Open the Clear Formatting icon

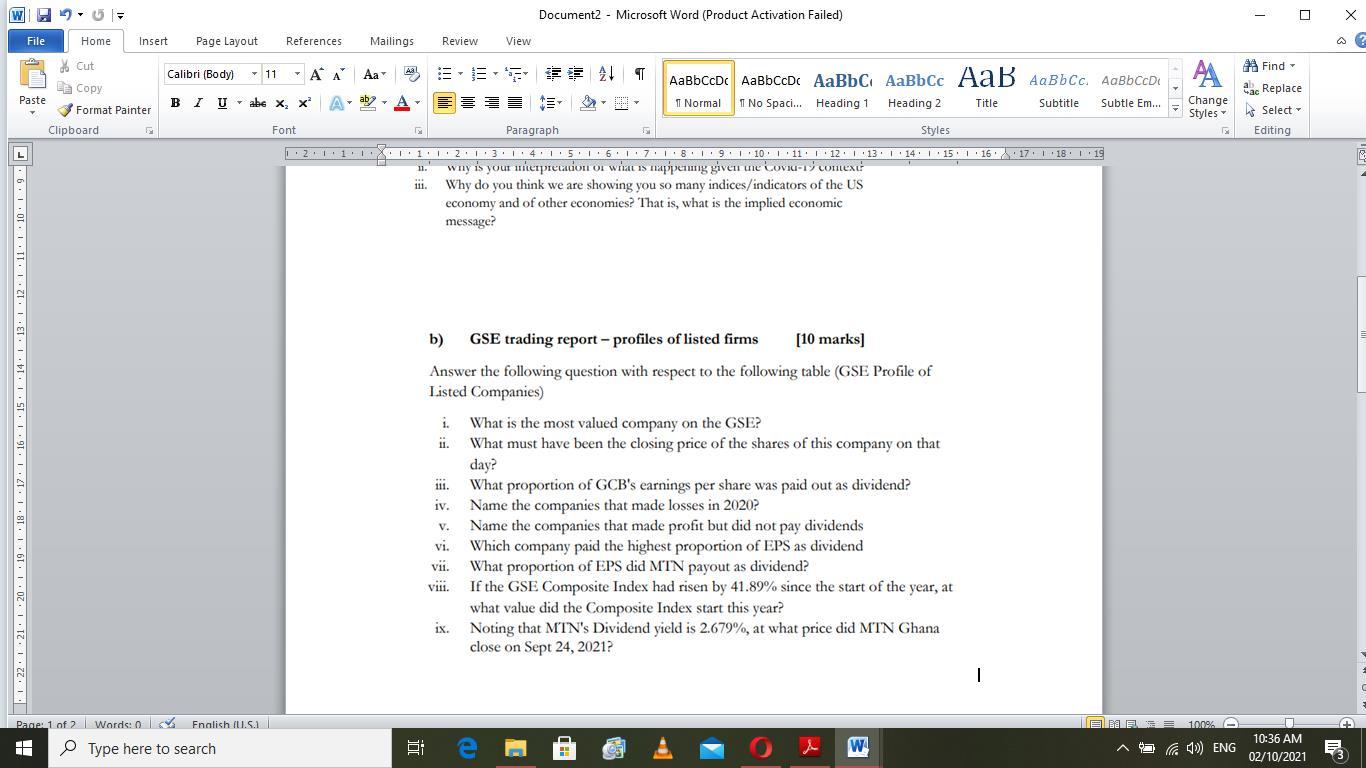(411, 73)
